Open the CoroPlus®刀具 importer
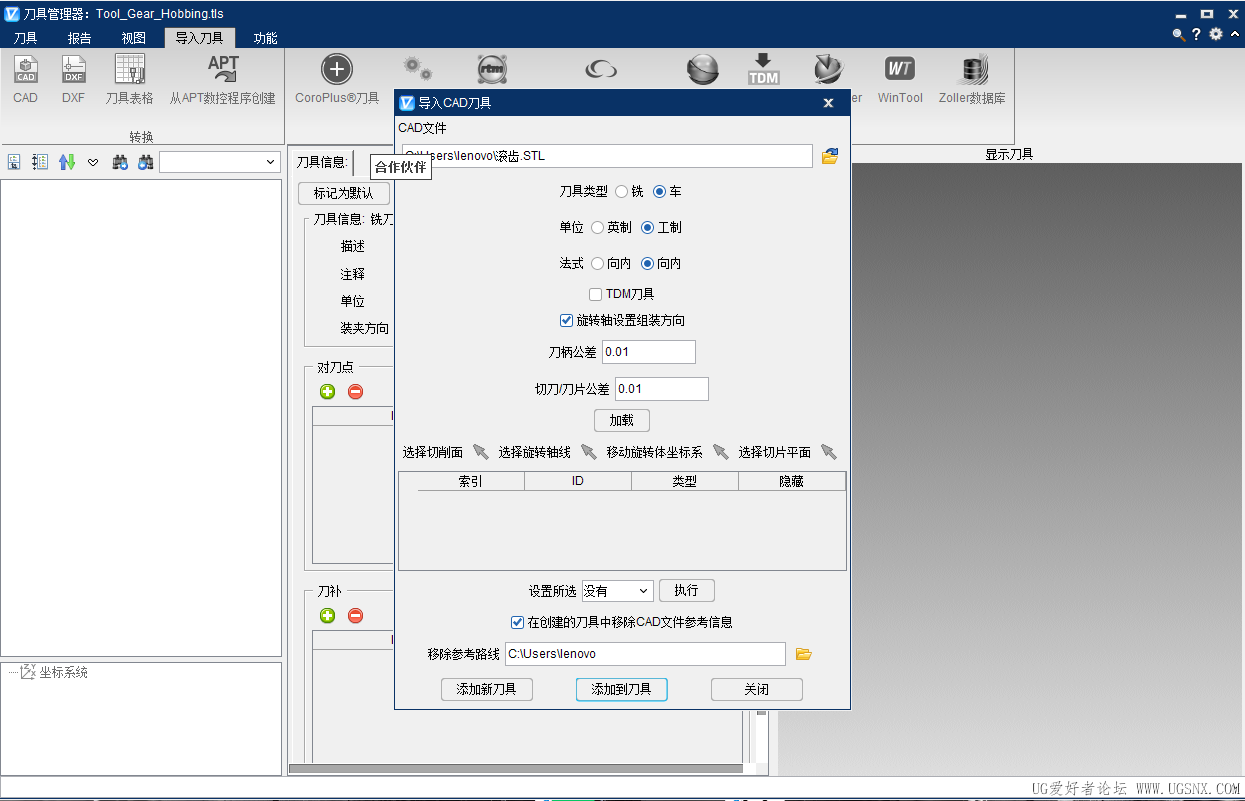The width and height of the screenshot is (1245, 801). point(337,79)
